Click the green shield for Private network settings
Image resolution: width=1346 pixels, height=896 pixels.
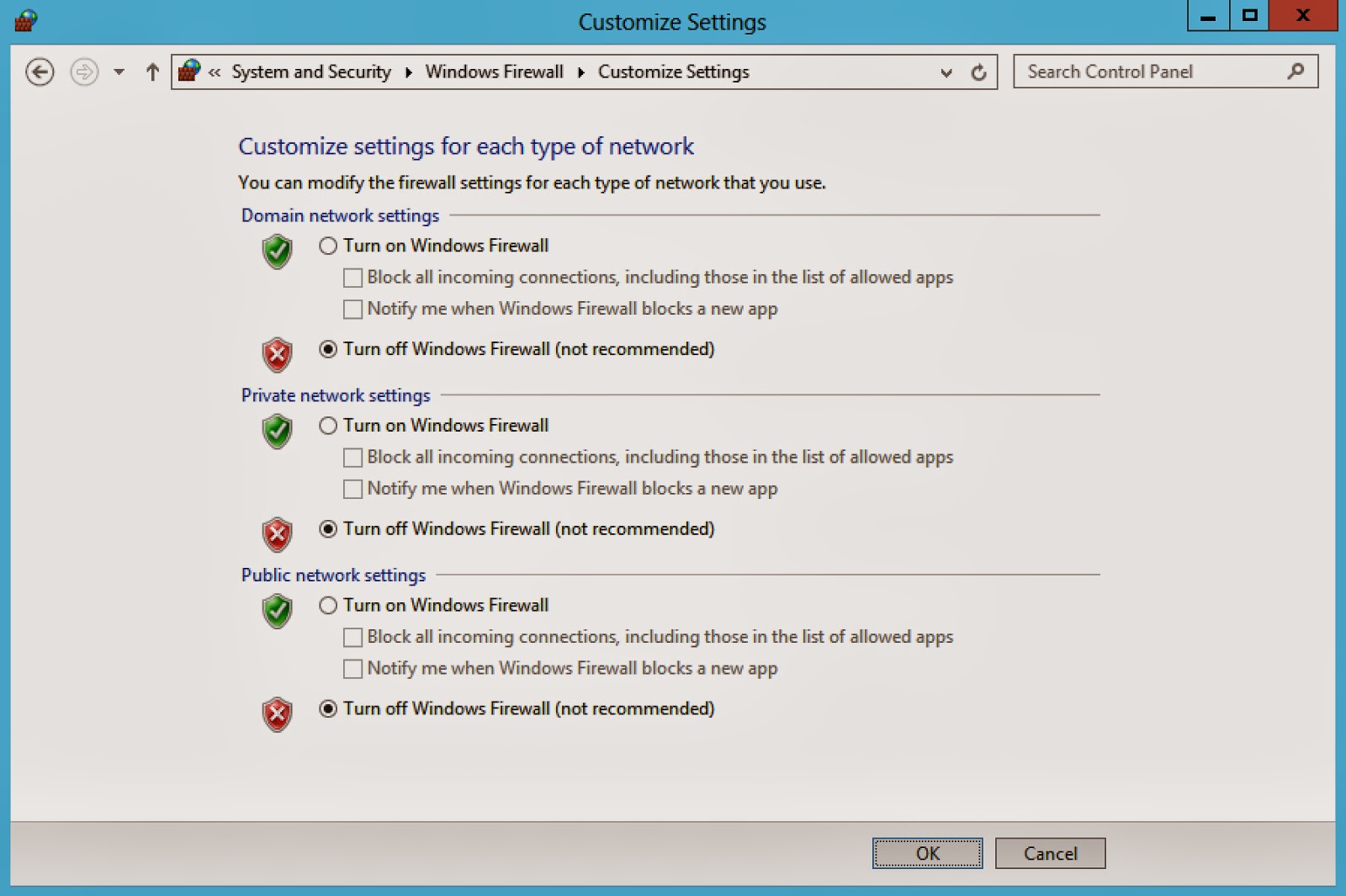[x=278, y=432]
